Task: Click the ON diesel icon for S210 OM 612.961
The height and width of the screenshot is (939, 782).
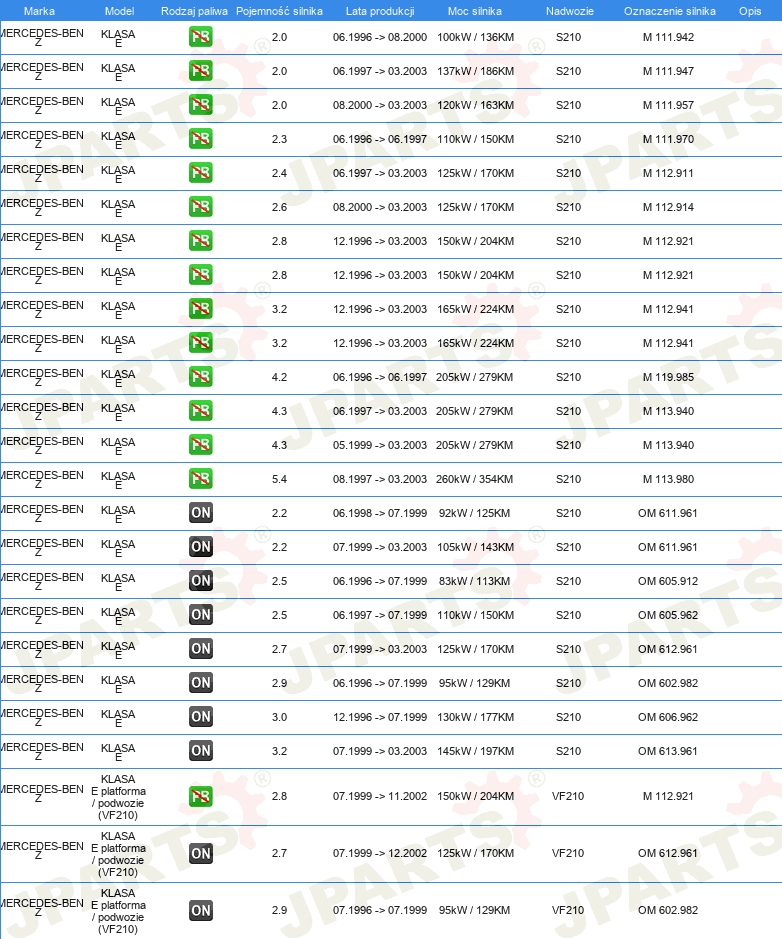Action: pyautogui.click(x=201, y=649)
